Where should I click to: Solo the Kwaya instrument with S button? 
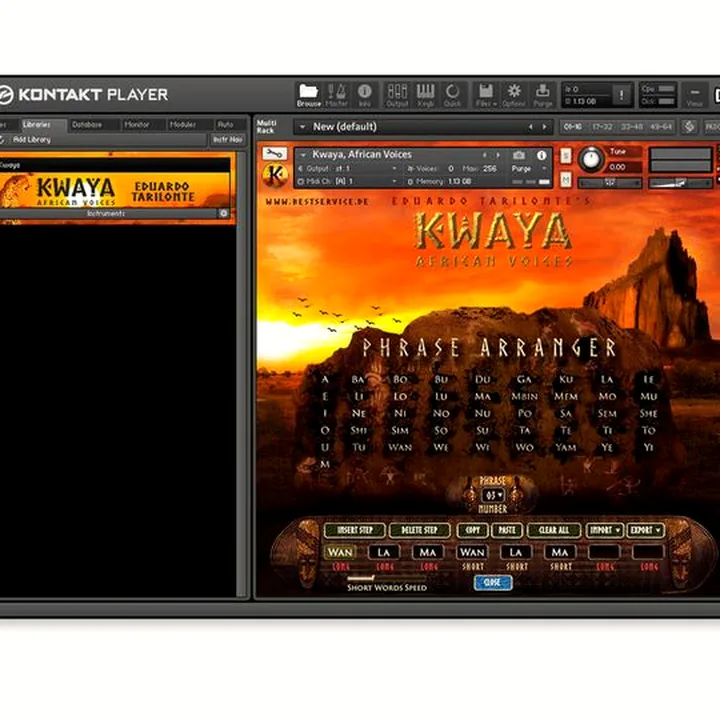pos(566,156)
